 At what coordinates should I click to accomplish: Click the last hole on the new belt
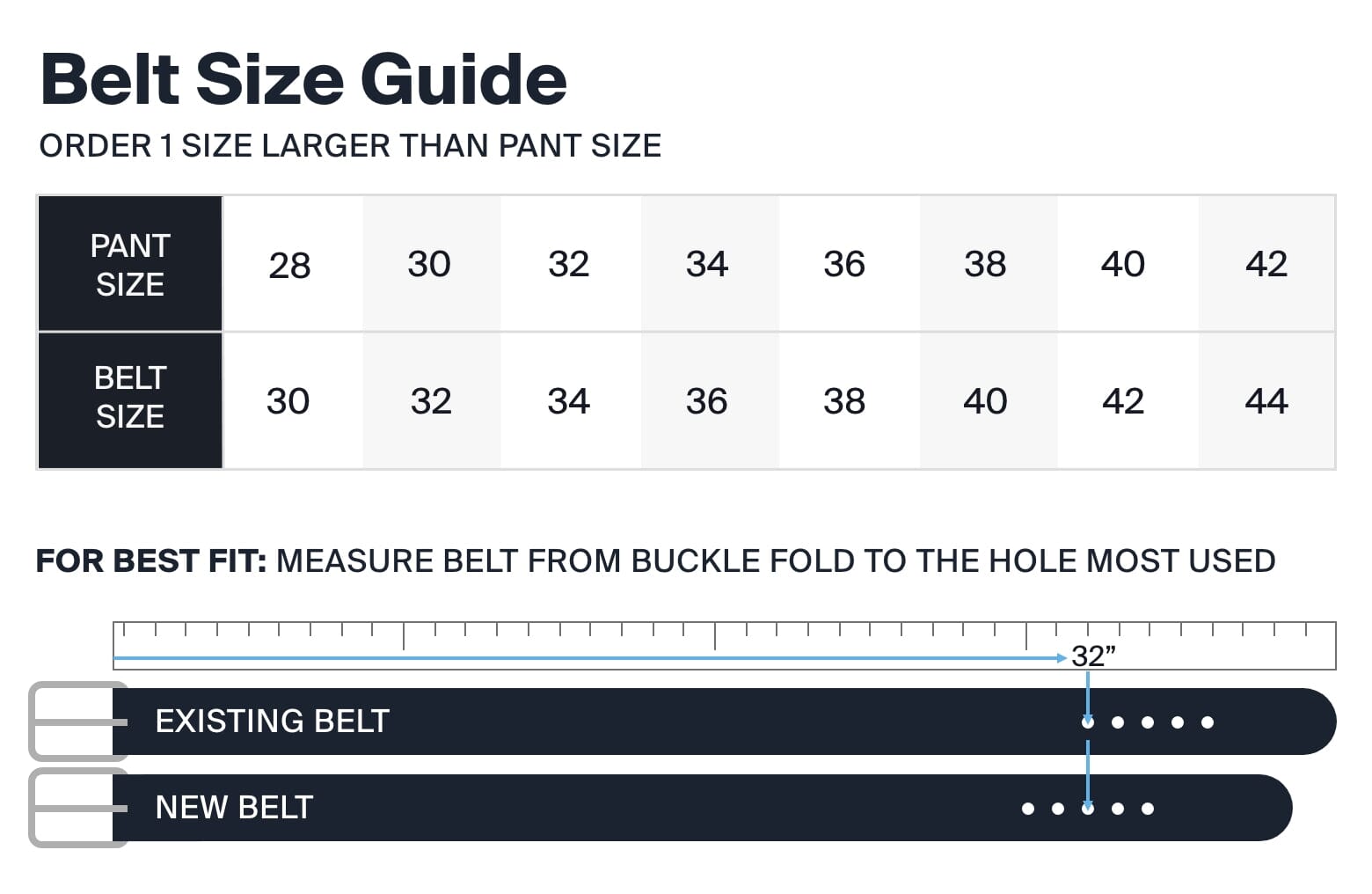tap(1148, 809)
